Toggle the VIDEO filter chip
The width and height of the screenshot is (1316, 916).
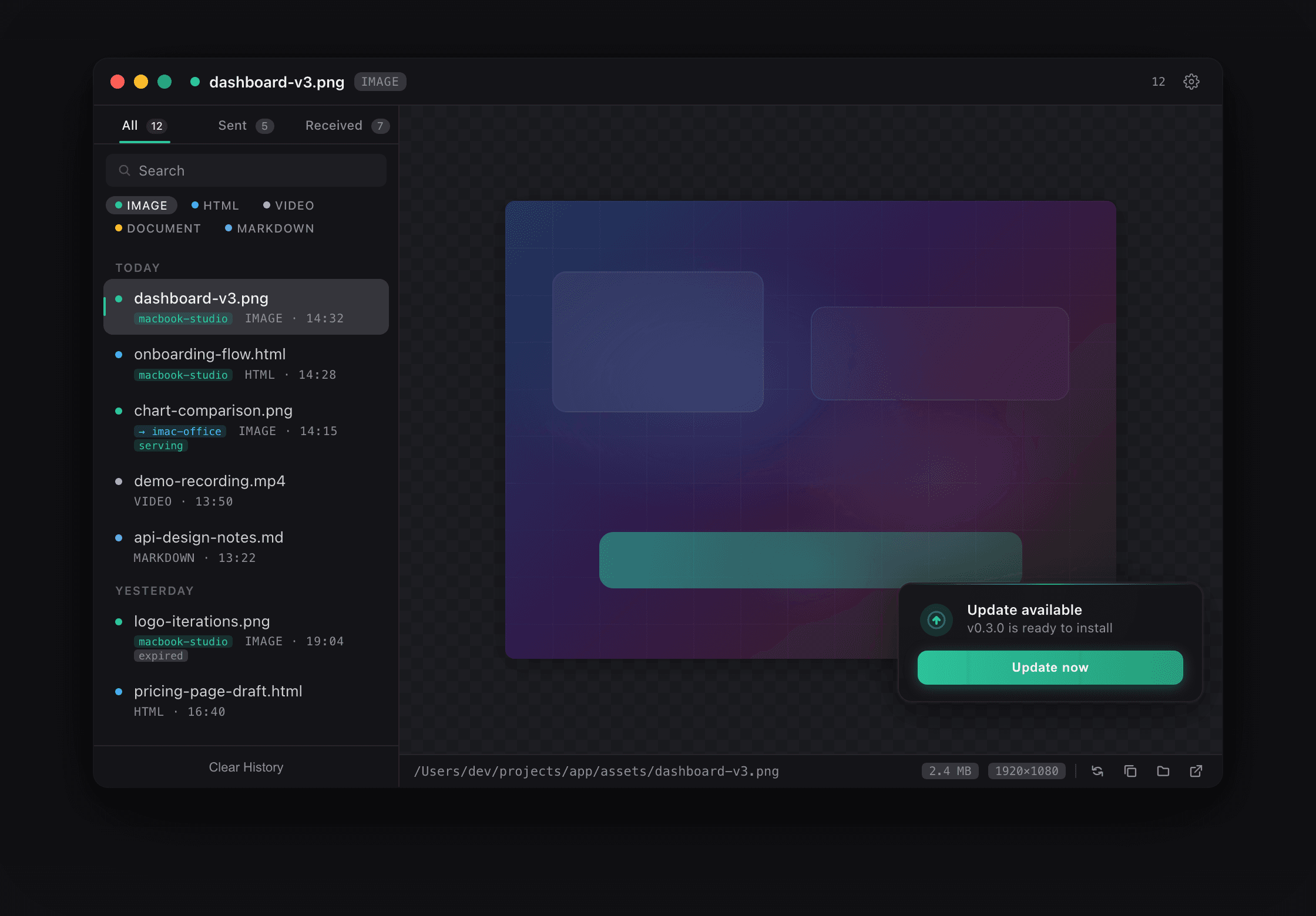[288, 206]
